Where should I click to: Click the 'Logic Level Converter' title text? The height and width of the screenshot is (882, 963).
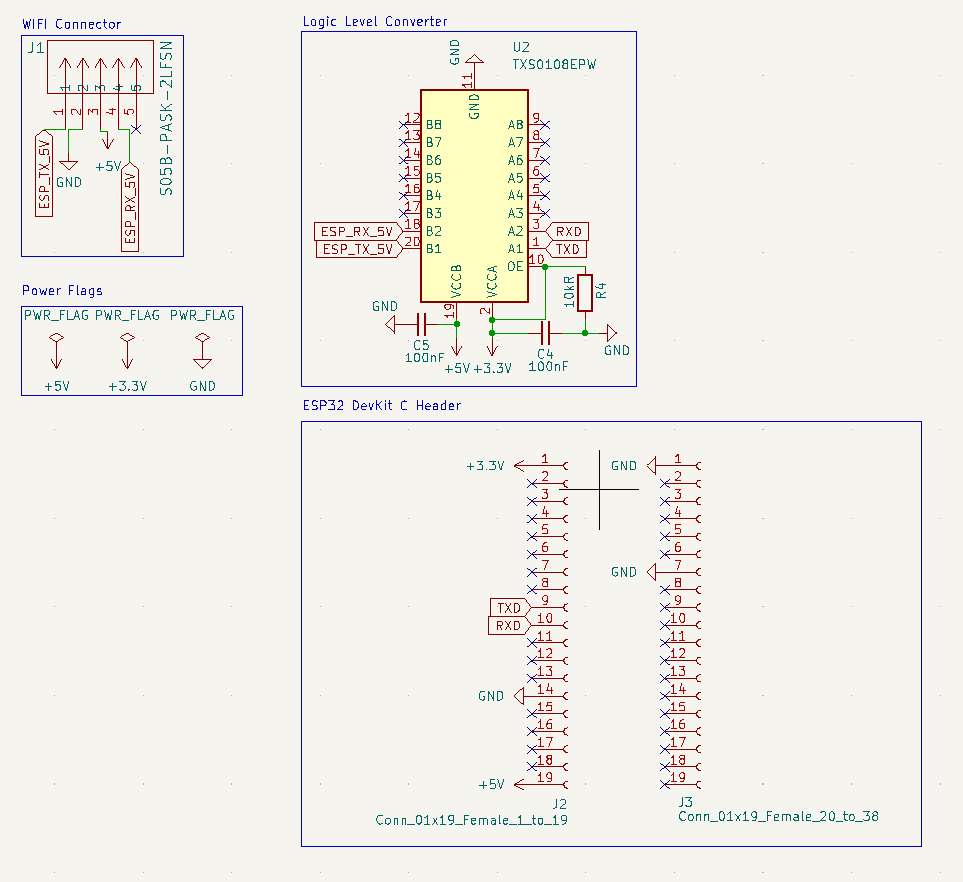pos(375,21)
